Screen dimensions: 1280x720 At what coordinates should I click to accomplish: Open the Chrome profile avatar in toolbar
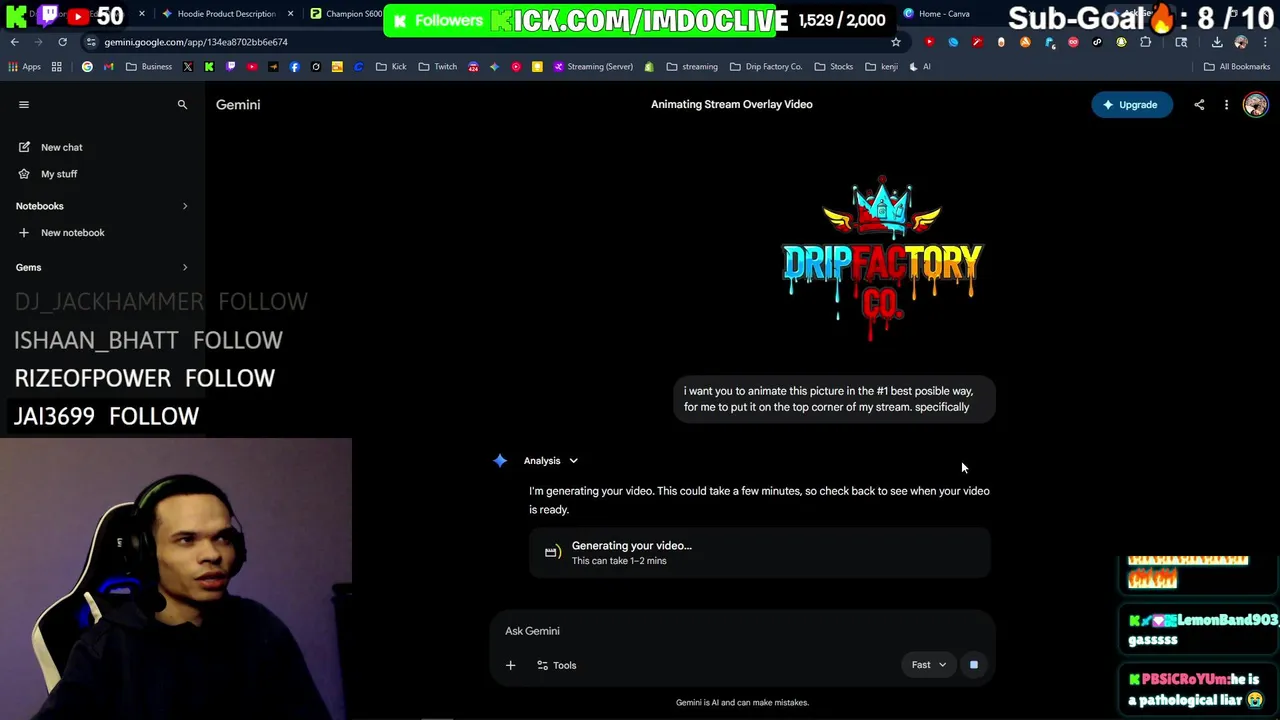pos(1241,42)
